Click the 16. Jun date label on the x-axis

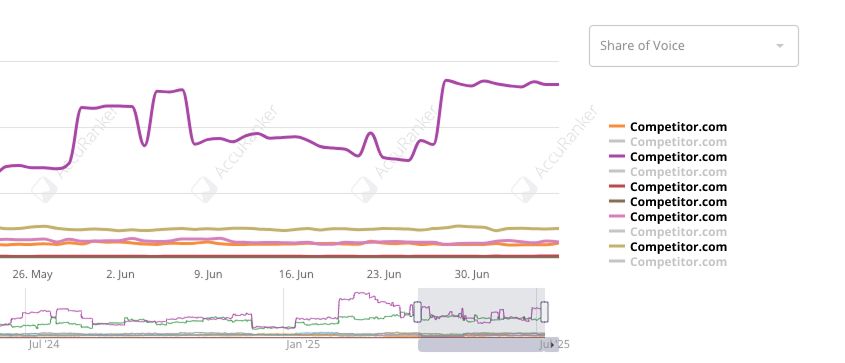pos(296,274)
